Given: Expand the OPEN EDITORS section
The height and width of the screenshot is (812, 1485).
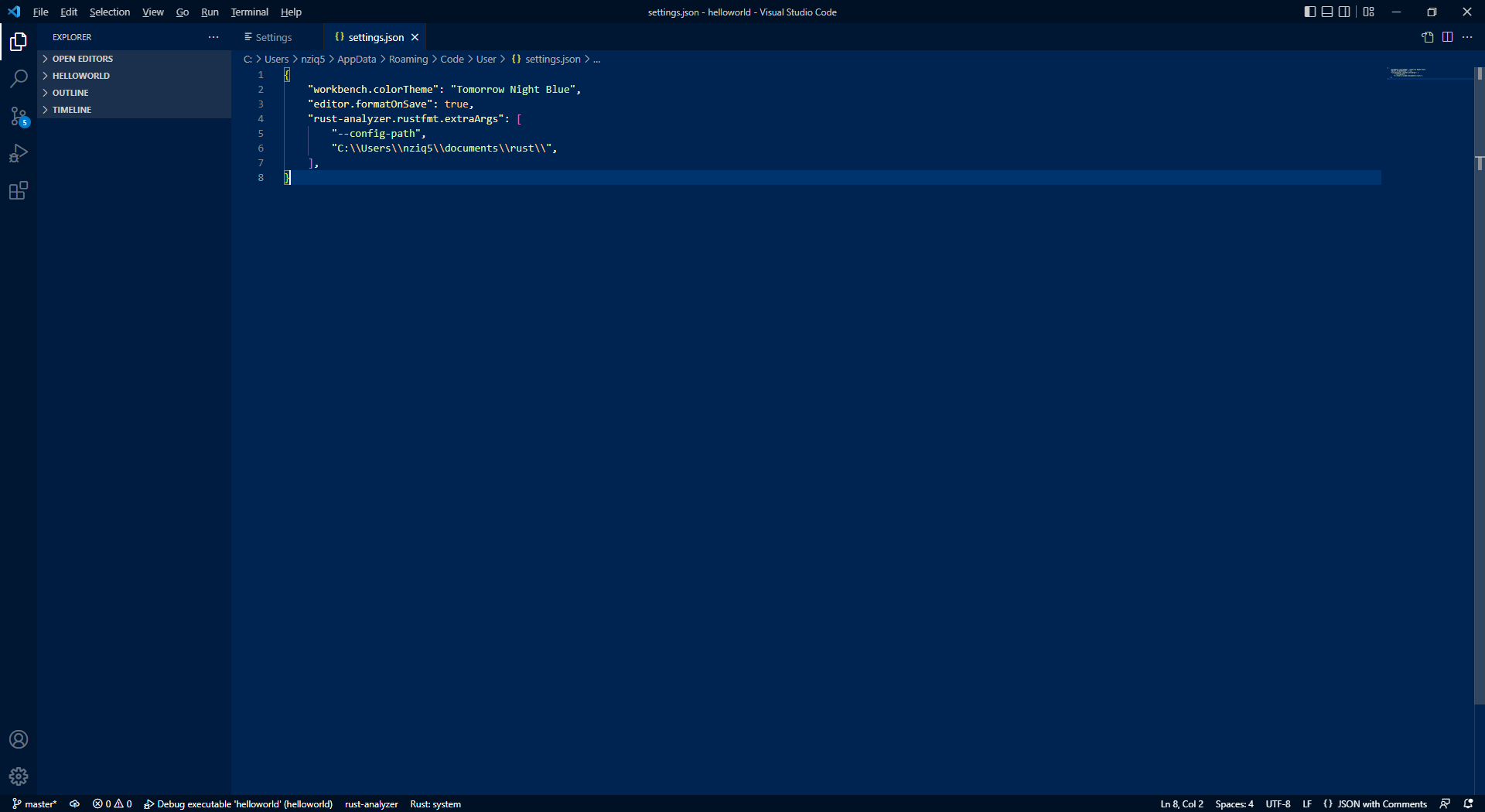Looking at the screenshot, I should (x=135, y=59).
